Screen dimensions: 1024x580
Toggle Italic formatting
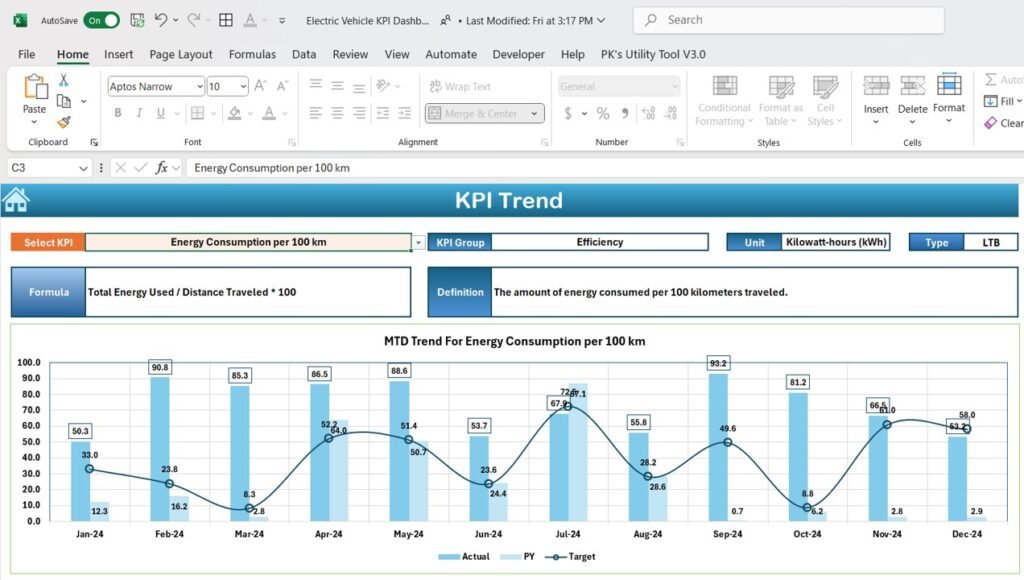tap(140, 112)
